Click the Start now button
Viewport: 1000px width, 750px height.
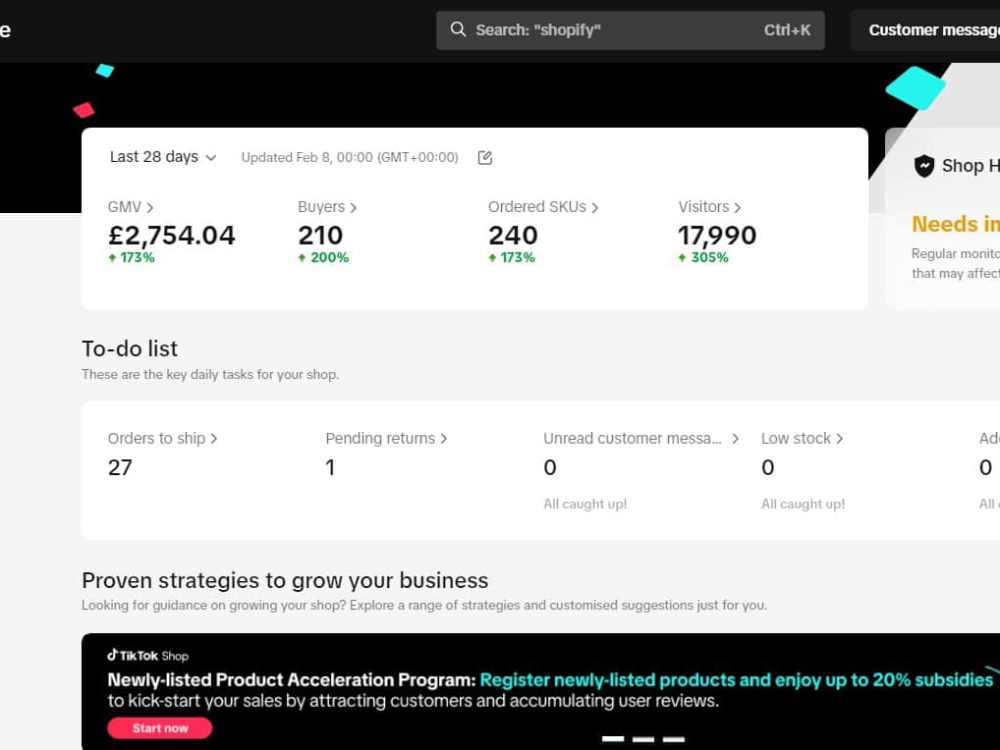[160, 728]
